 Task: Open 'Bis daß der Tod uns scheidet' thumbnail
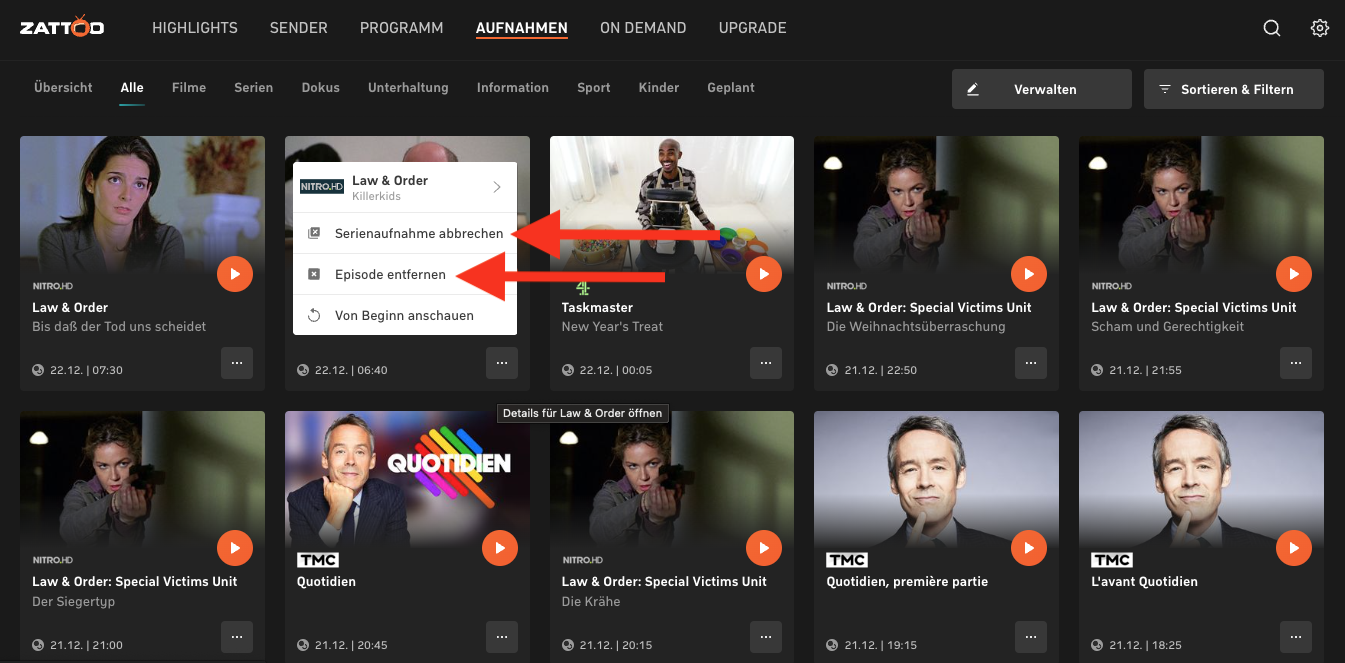[142, 205]
